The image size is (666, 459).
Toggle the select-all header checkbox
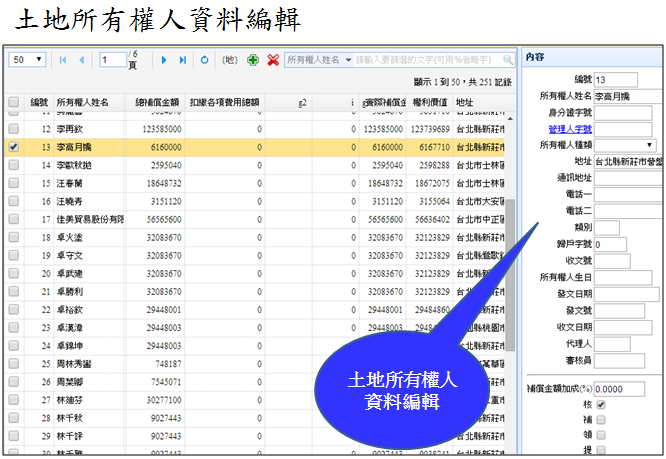[14, 102]
